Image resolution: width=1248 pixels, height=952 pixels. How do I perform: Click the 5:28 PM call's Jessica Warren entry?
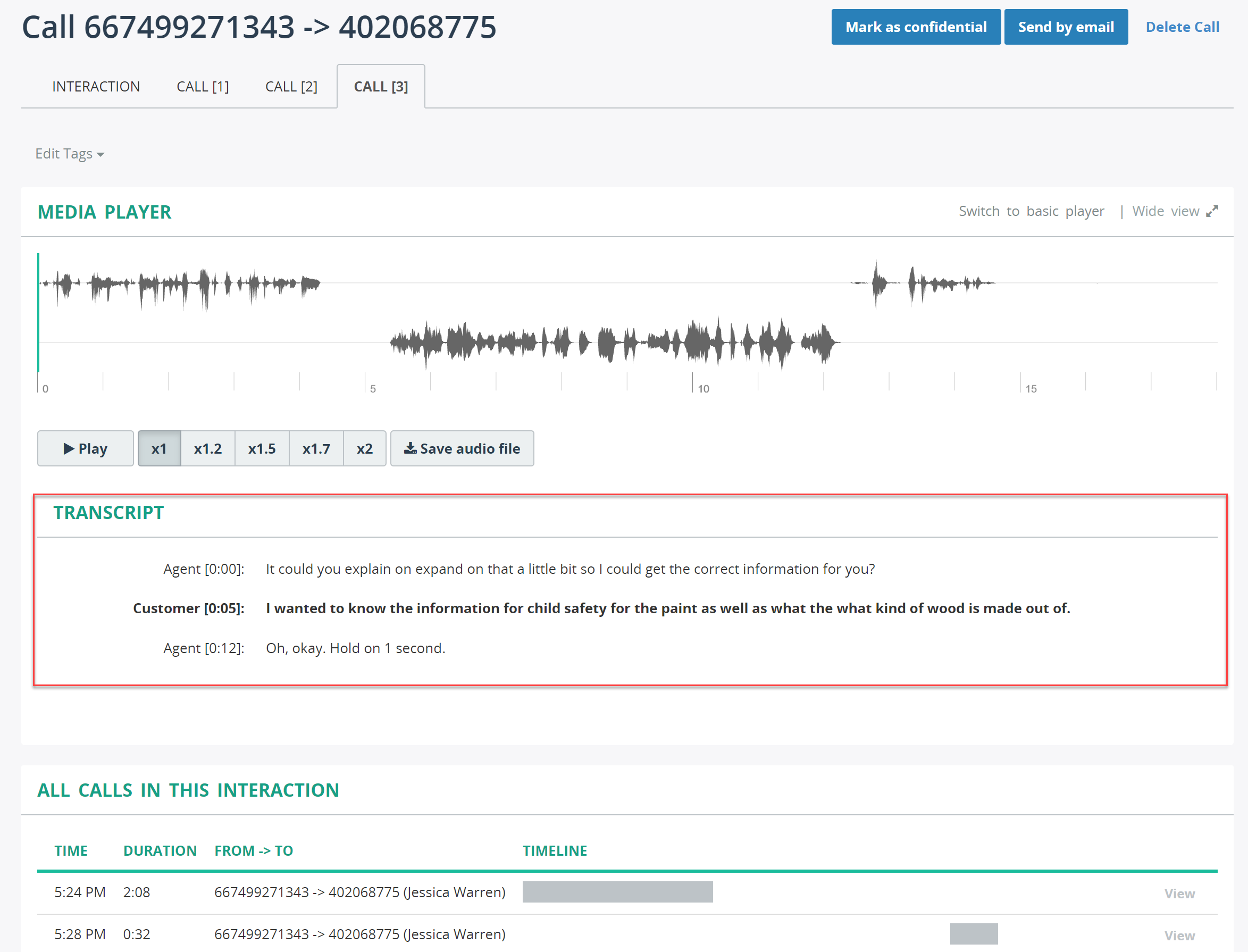click(360, 934)
